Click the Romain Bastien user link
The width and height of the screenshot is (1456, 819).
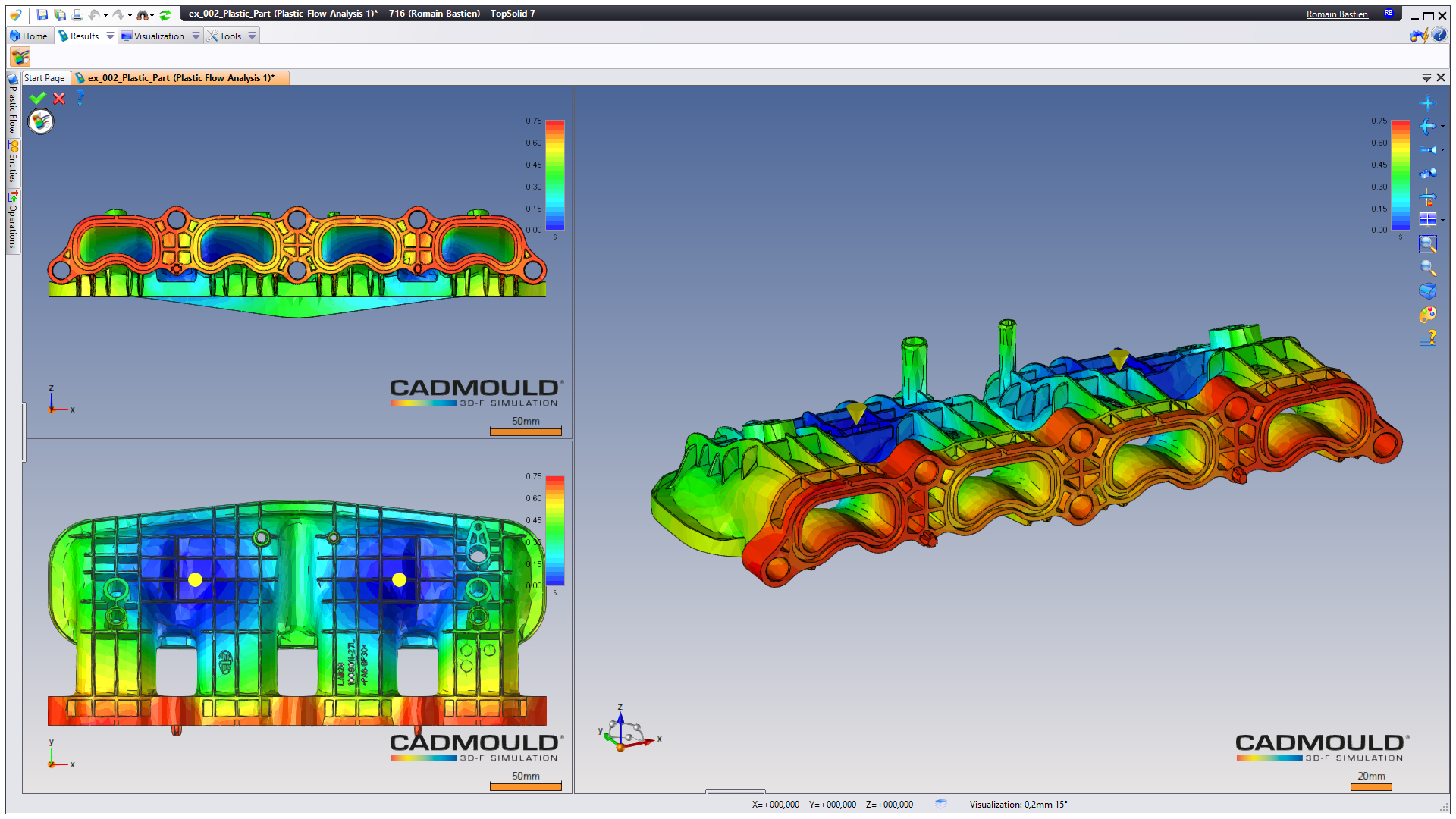pyautogui.click(x=1337, y=14)
